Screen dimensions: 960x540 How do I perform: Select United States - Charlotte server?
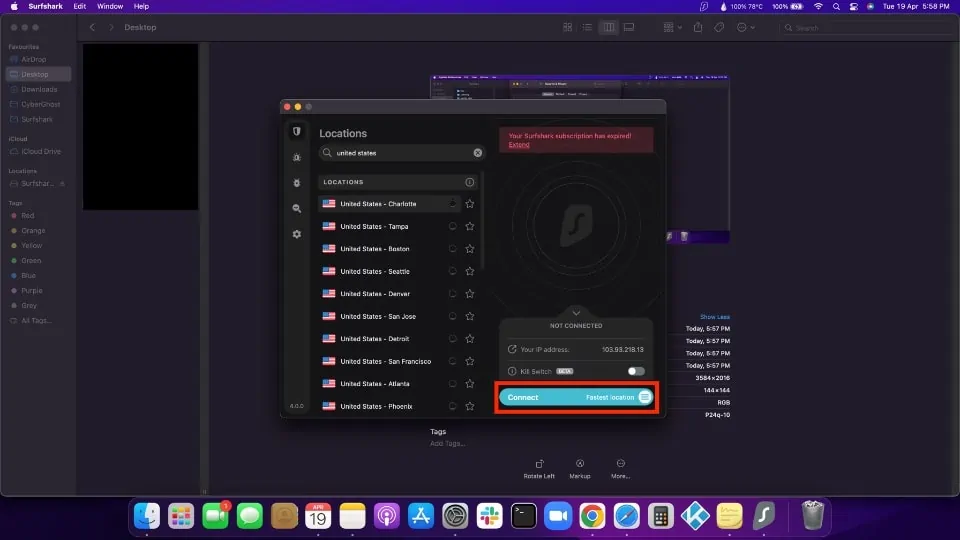click(389, 204)
